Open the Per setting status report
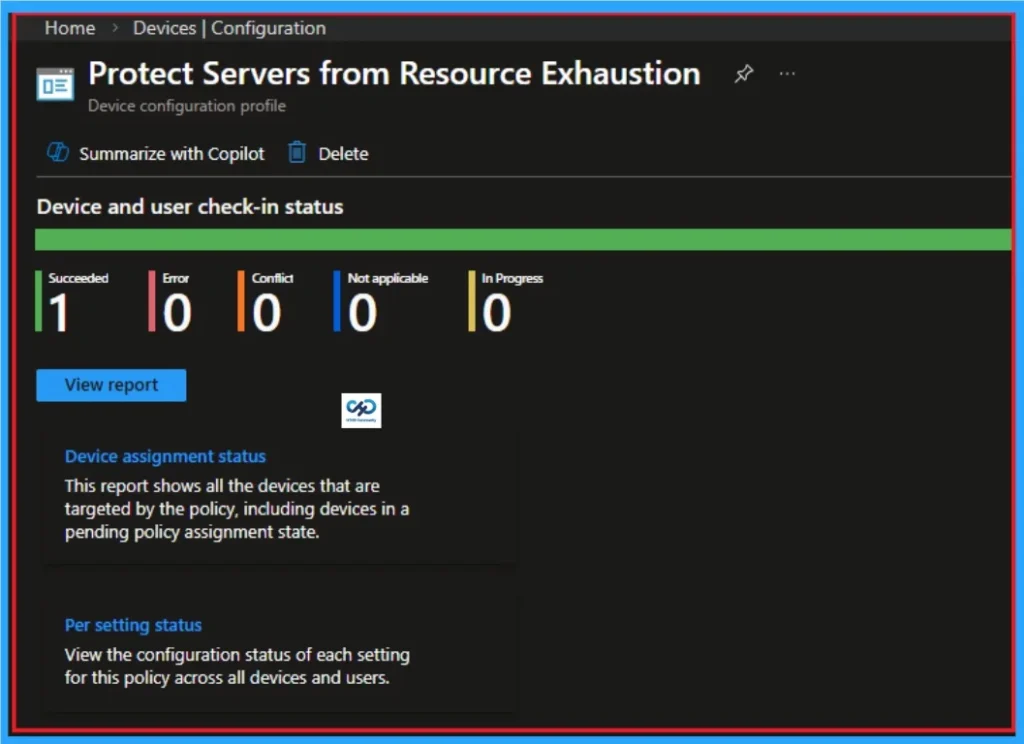 132,625
